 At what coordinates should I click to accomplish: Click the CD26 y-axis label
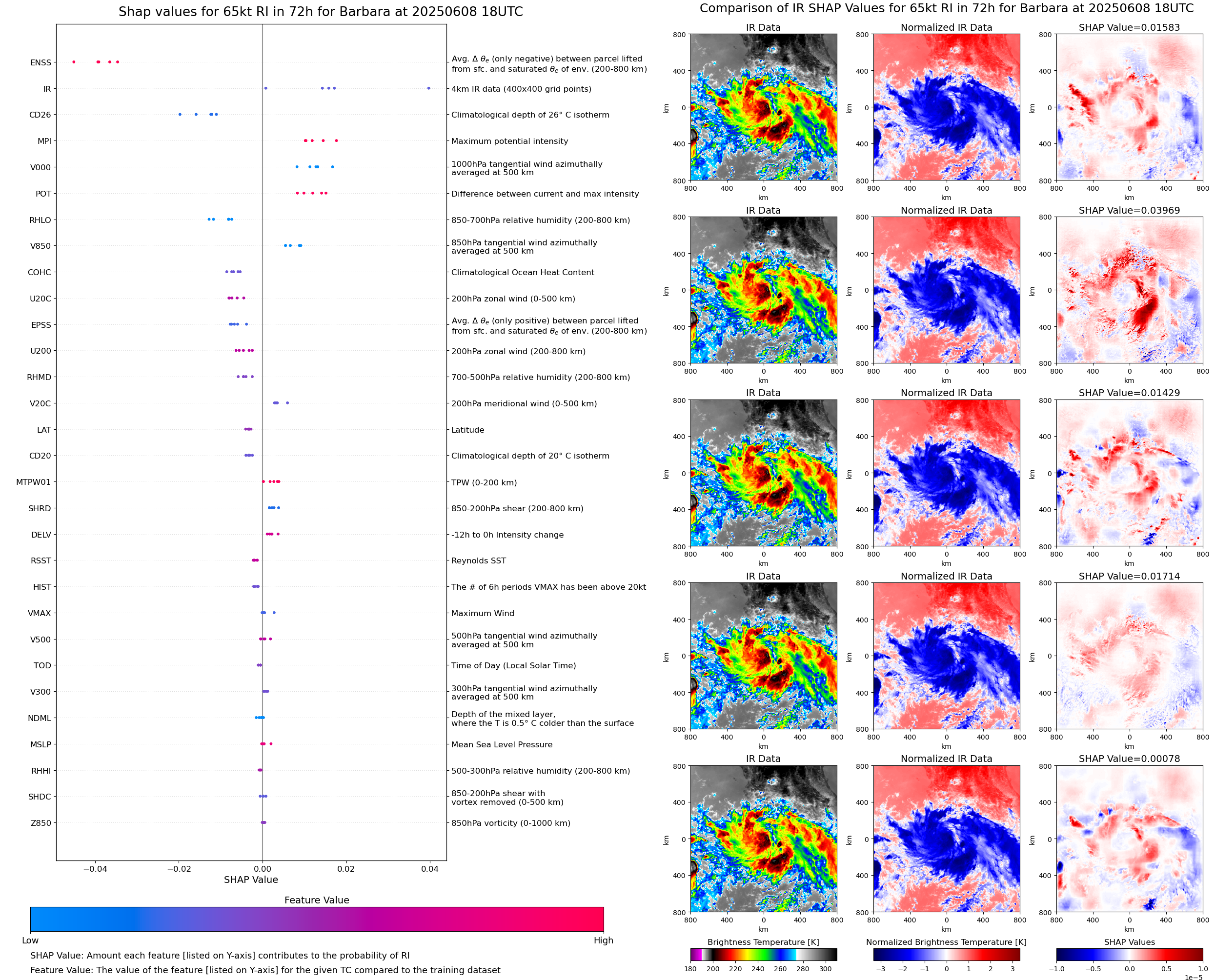40,115
